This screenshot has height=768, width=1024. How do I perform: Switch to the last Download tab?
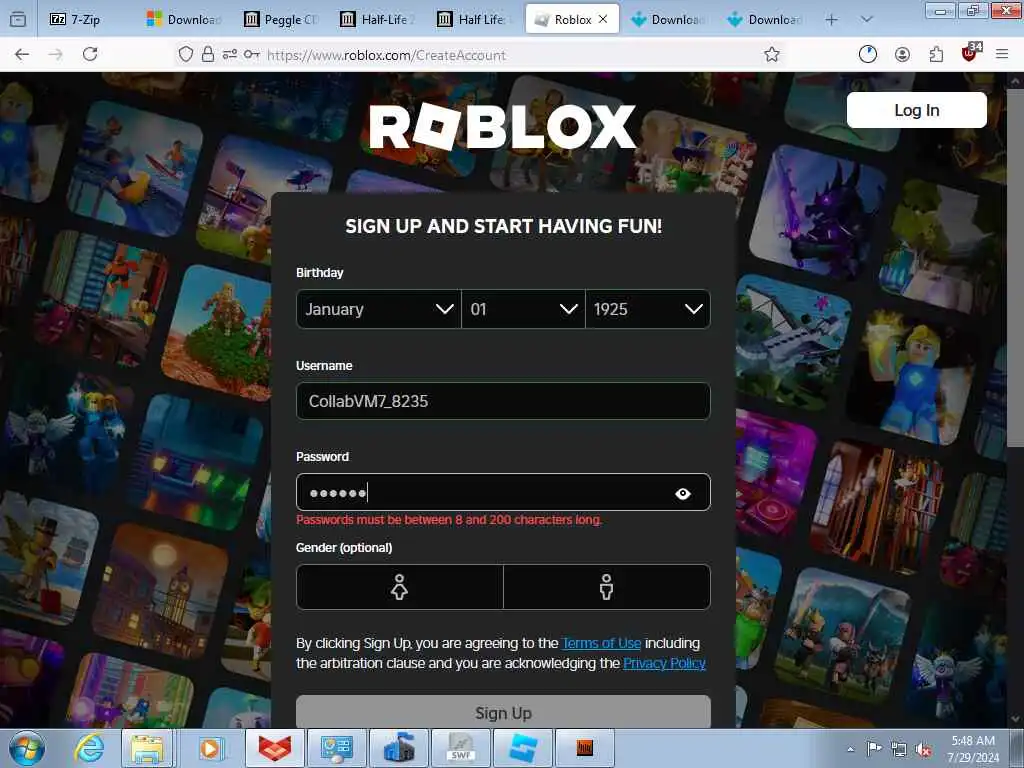767,20
